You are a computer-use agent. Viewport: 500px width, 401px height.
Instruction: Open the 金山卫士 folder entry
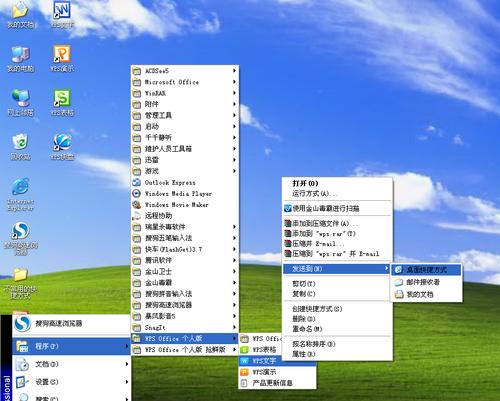pyautogui.click(x=185, y=272)
